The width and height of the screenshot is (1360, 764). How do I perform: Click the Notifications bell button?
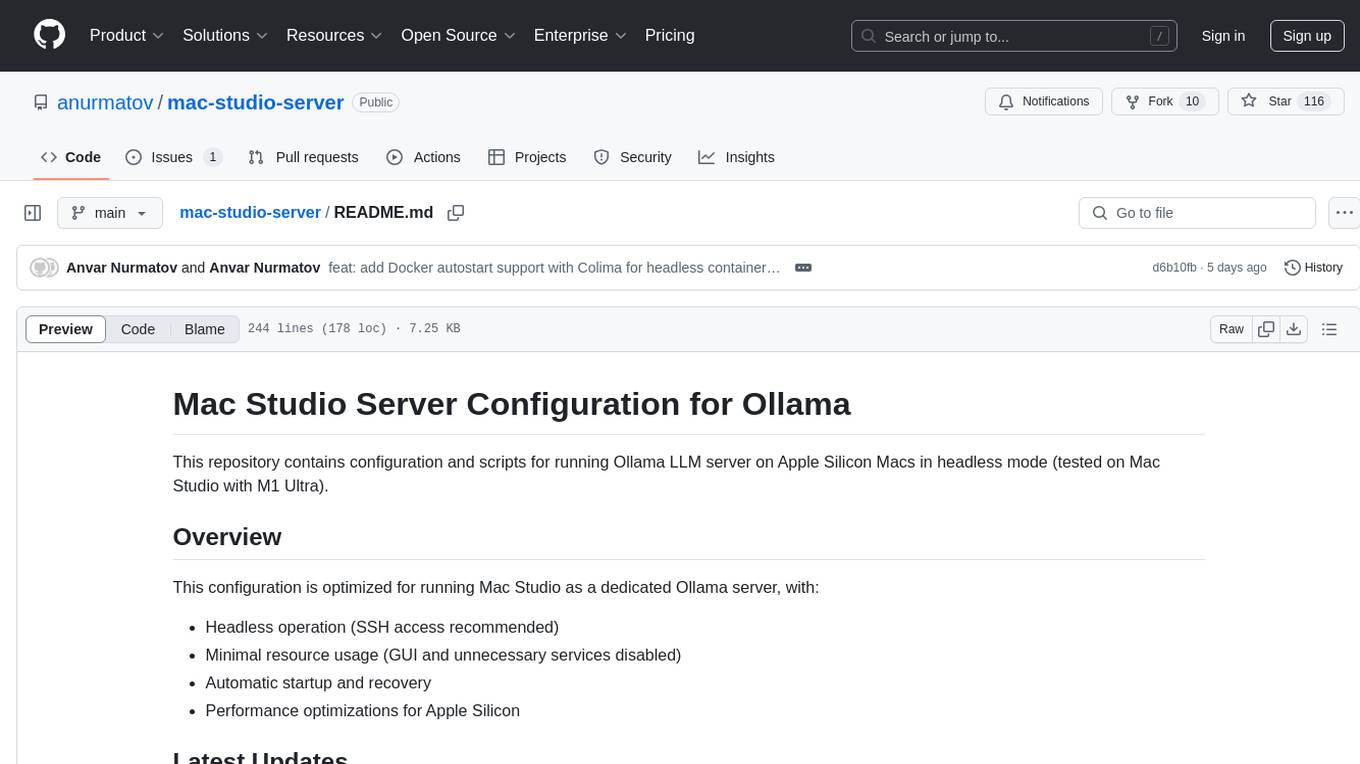[1044, 102]
